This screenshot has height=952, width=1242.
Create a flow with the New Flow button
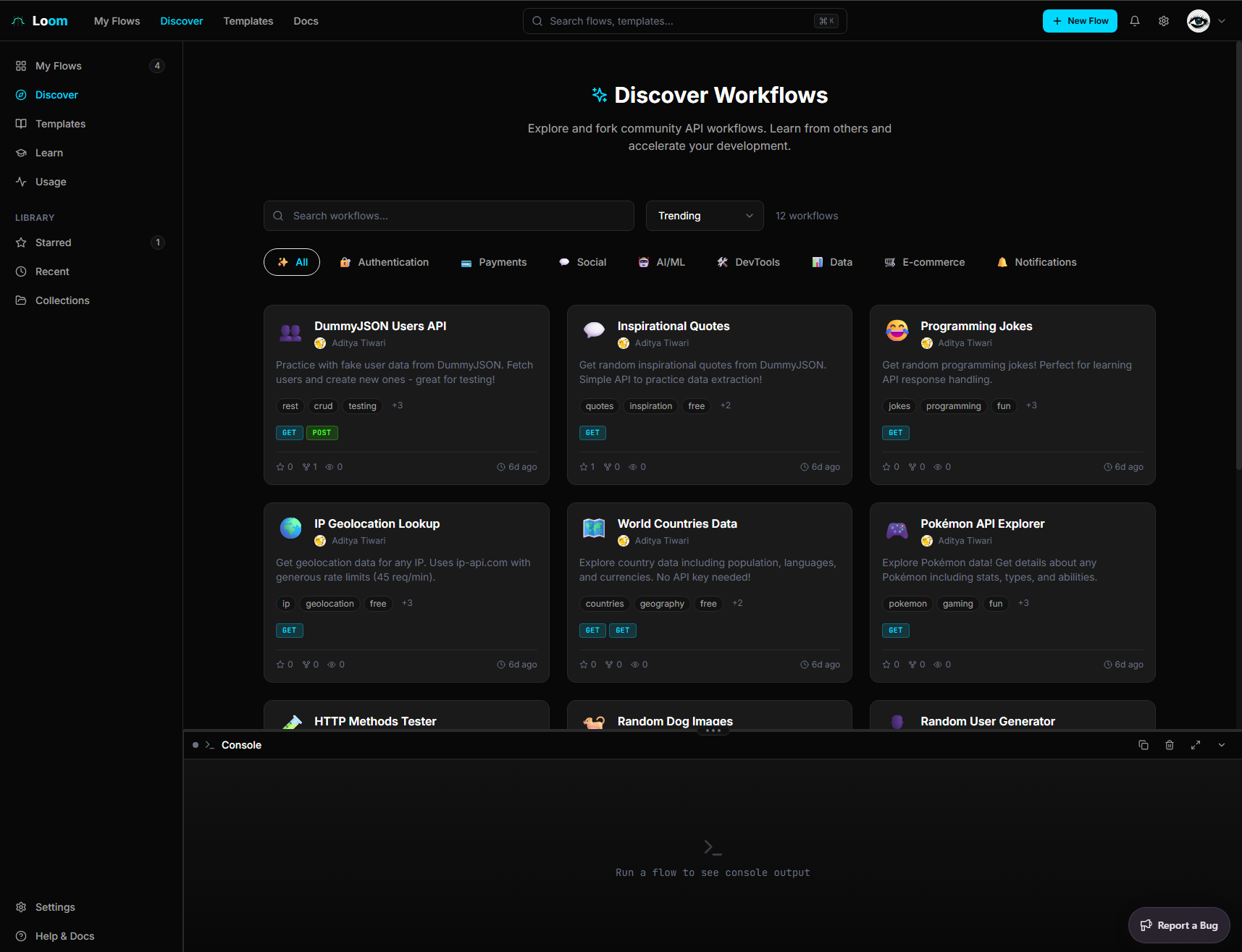point(1080,20)
